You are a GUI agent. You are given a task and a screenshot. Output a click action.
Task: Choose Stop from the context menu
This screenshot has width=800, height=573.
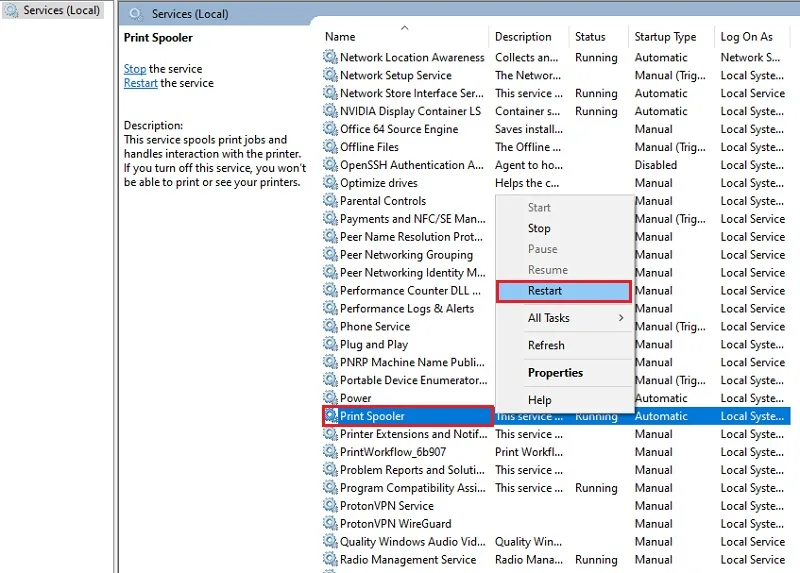564,228
